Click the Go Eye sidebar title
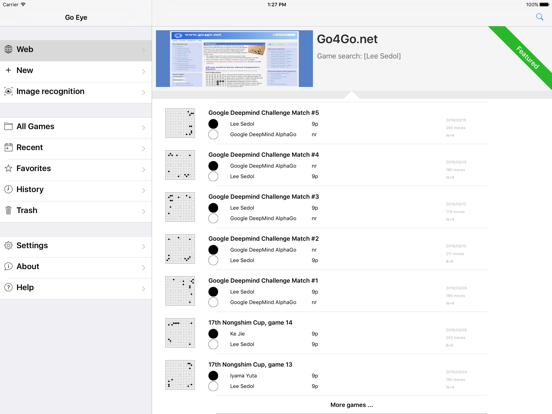This screenshot has height=414, width=552. tap(76, 17)
